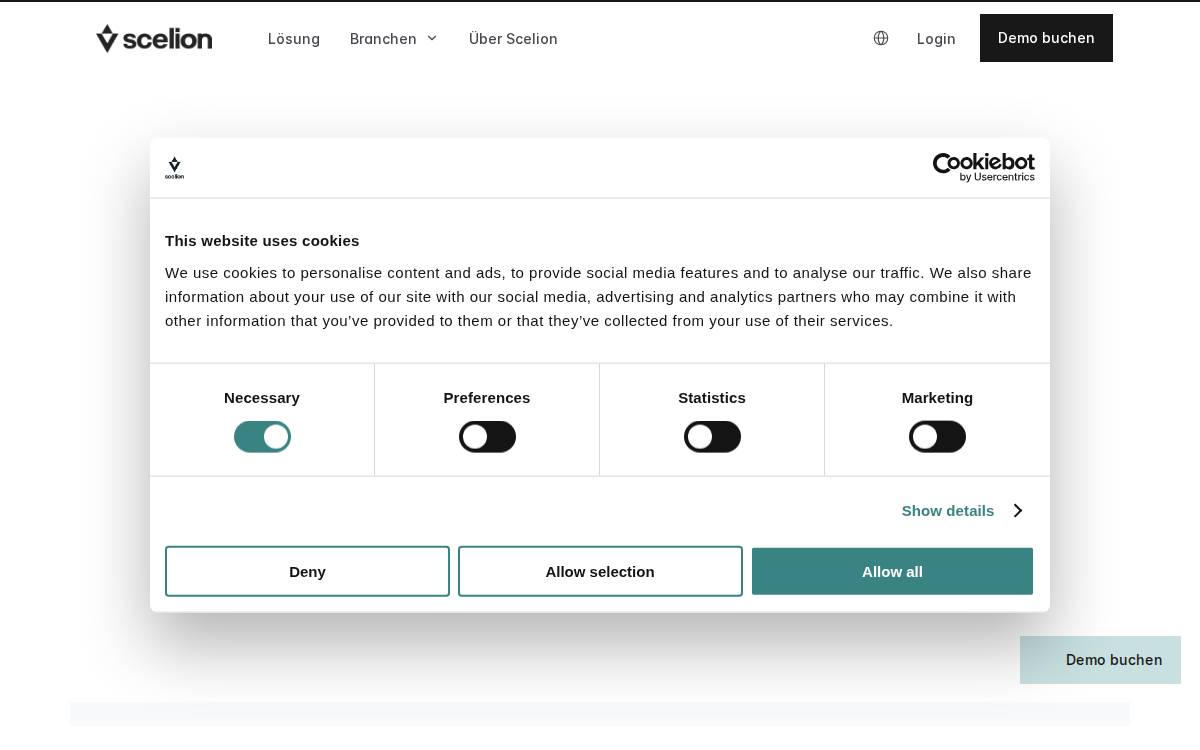Click the Allow selection button
1200x750 pixels.
point(600,571)
